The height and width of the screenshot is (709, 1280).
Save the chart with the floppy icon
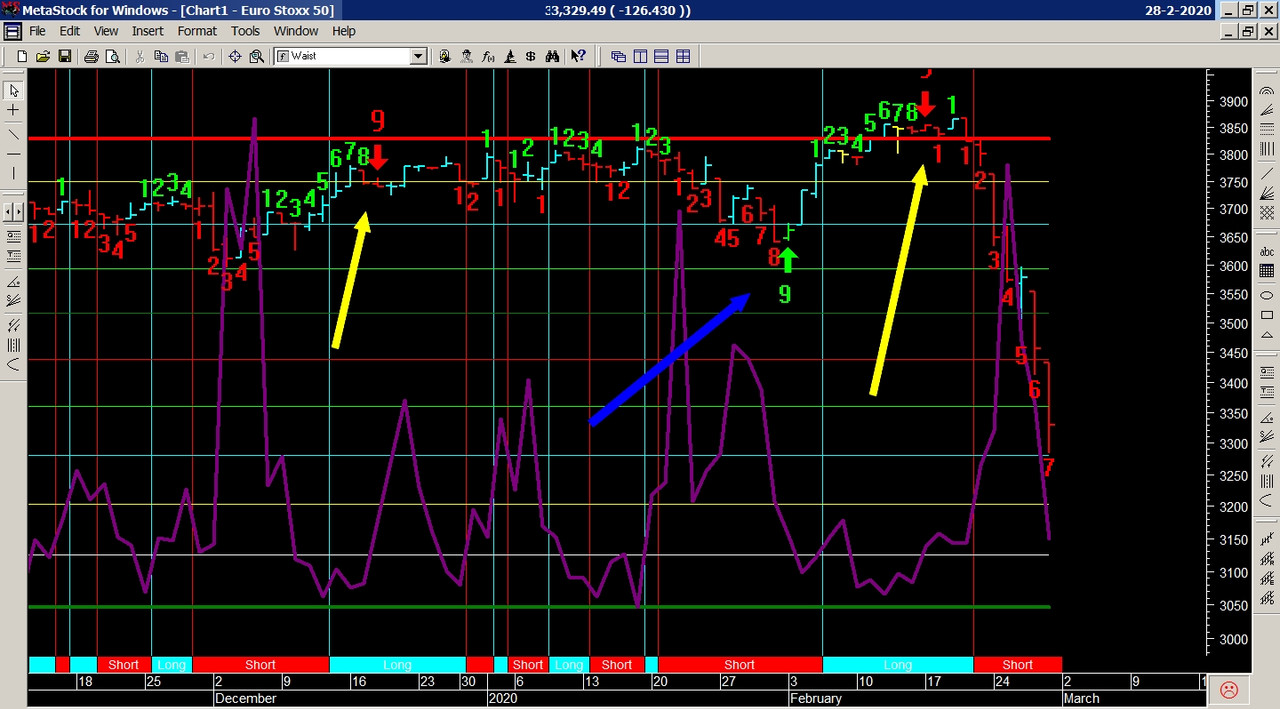coord(65,56)
